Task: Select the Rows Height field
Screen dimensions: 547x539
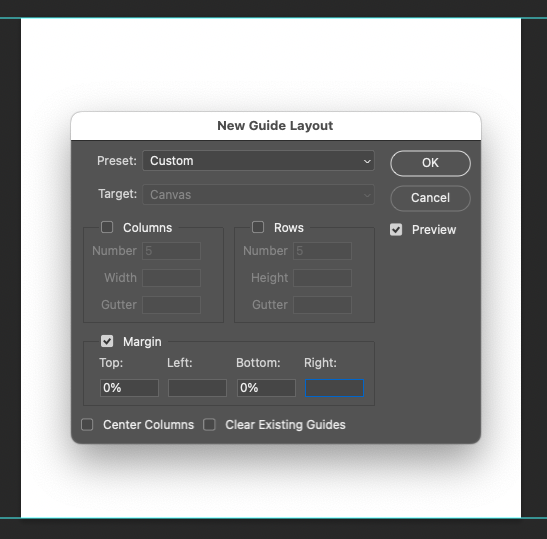Action: (322, 278)
